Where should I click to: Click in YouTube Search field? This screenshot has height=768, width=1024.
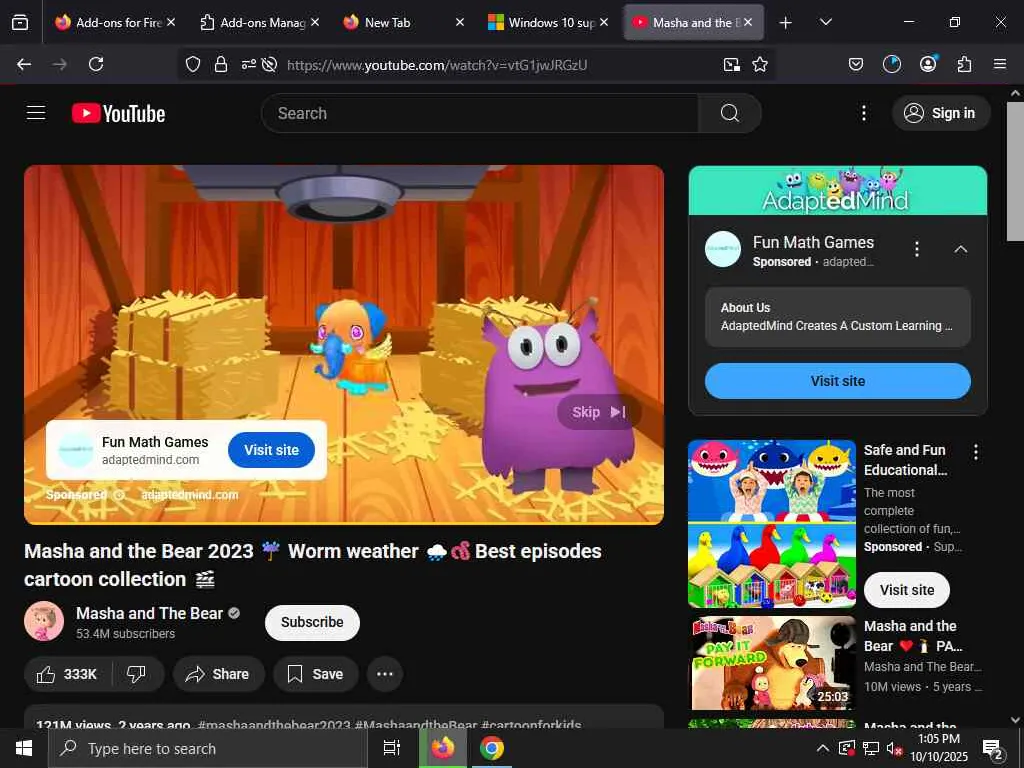point(480,113)
